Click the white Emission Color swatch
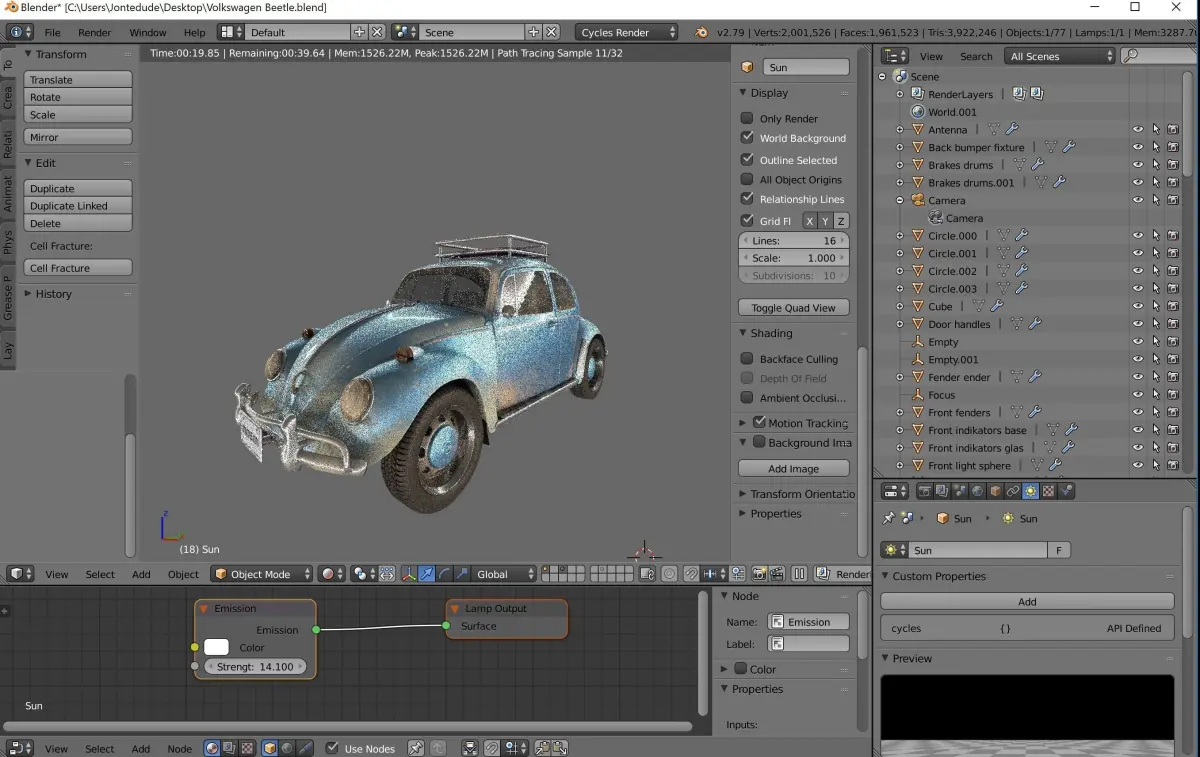 coord(217,648)
